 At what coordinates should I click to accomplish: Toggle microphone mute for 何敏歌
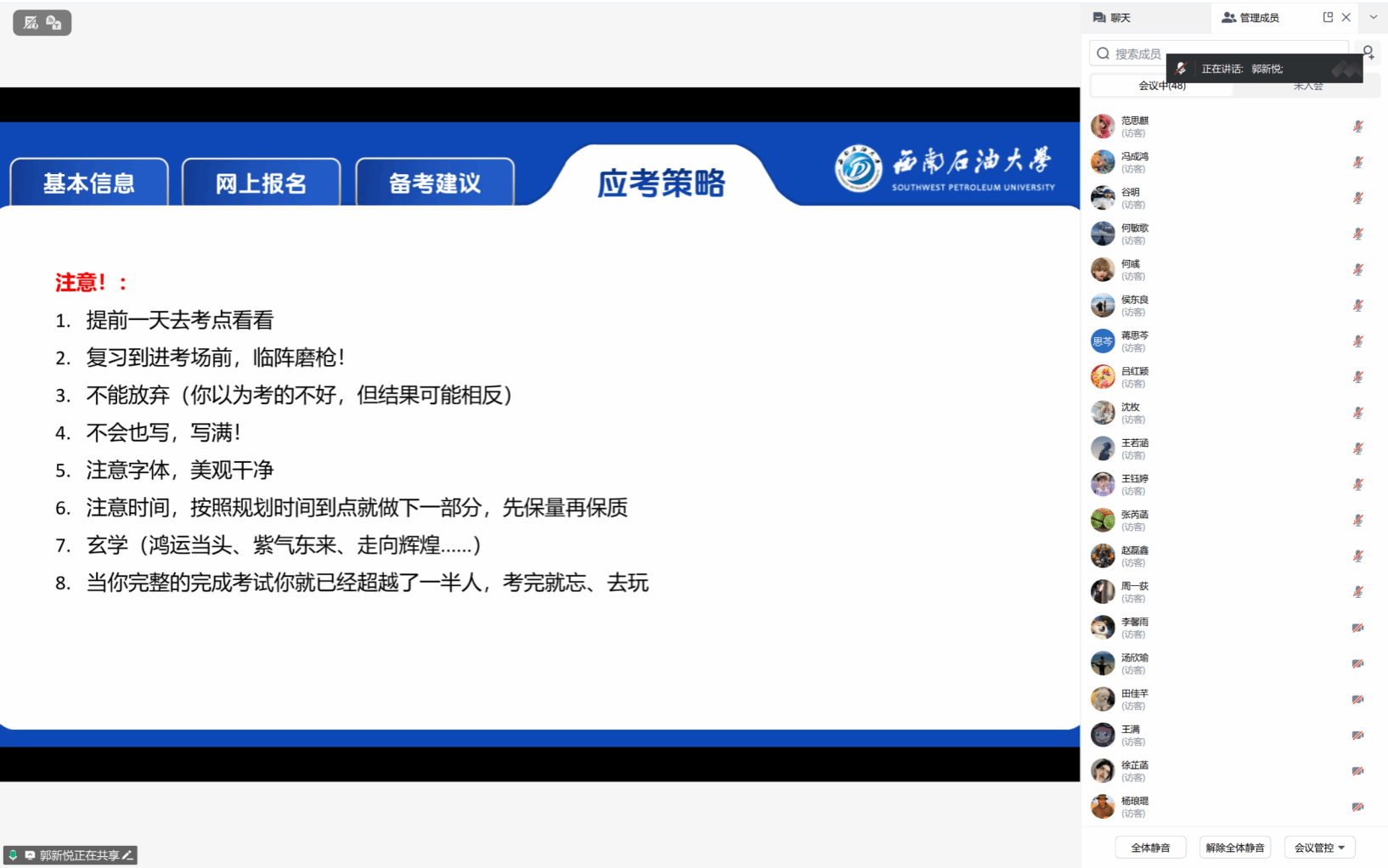(1357, 234)
